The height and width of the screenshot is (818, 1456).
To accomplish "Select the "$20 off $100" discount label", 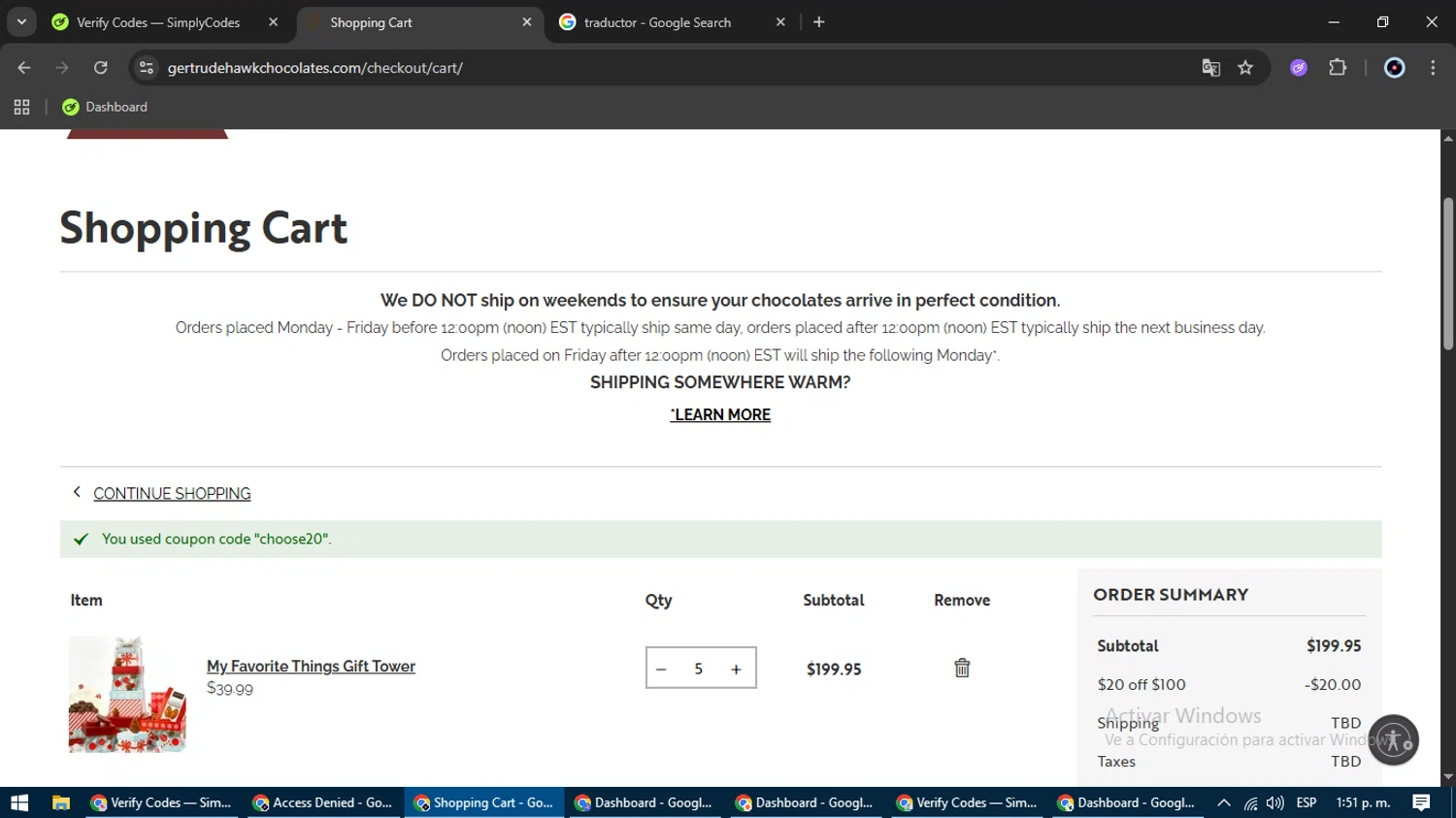I will (x=1142, y=684).
